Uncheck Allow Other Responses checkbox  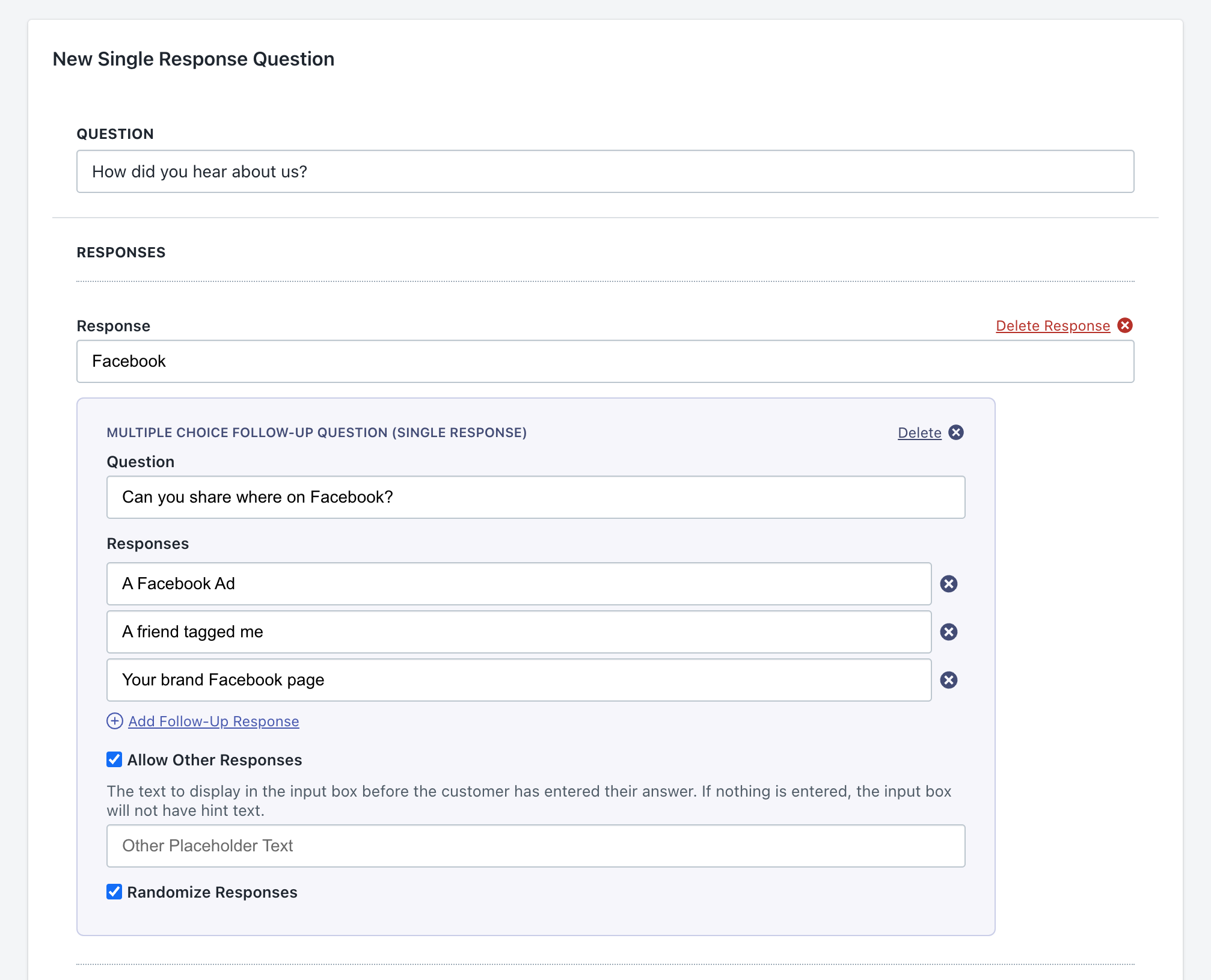pyautogui.click(x=114, y=759)
